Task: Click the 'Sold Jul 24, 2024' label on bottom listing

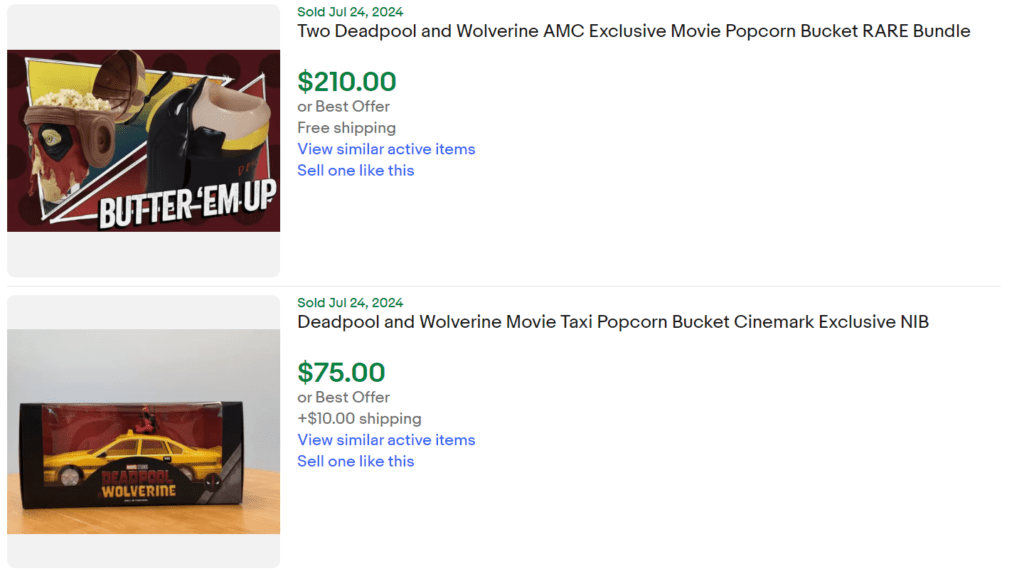Action: point(348,302)
